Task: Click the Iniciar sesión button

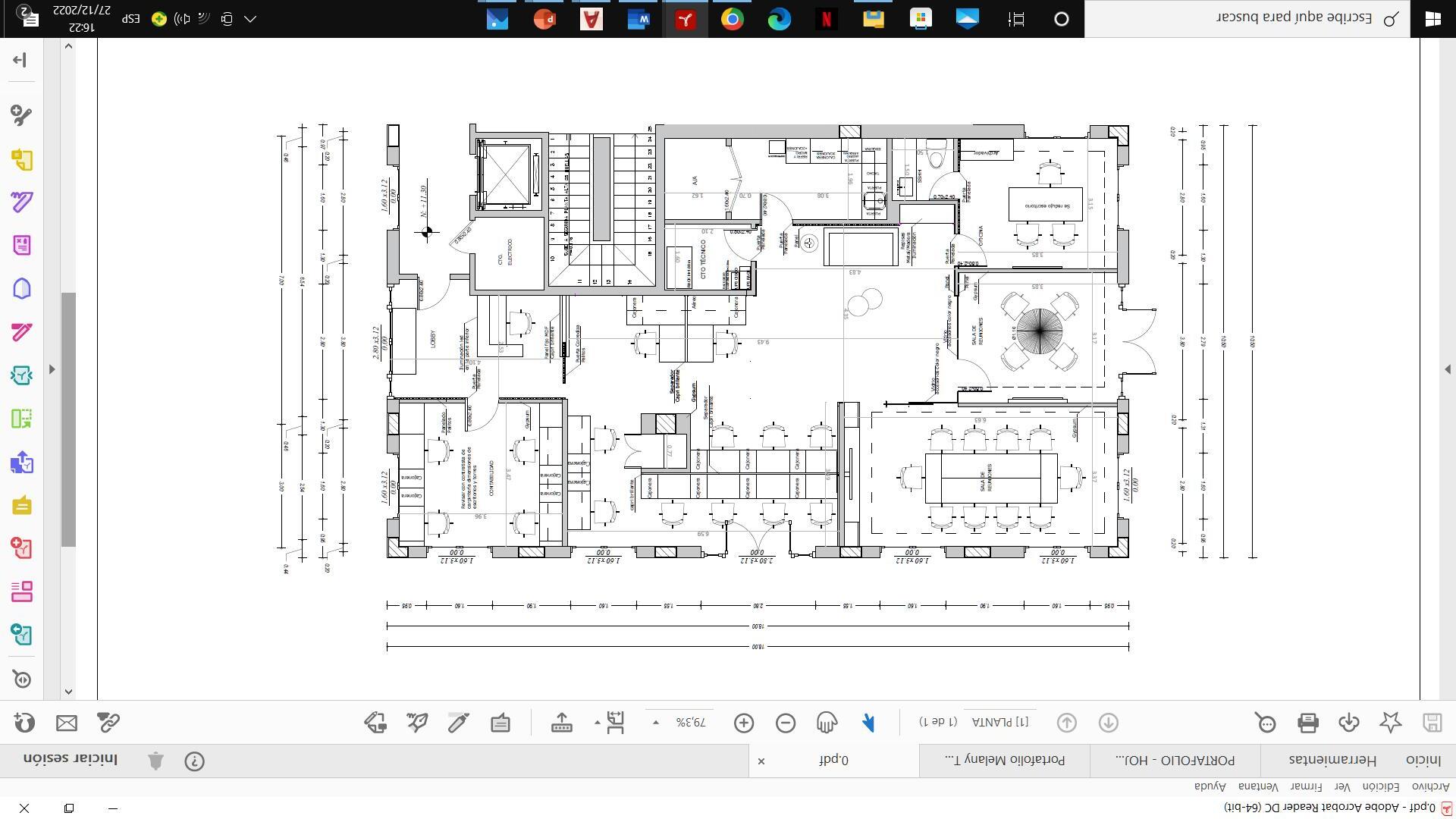Action: coord(71,759)
